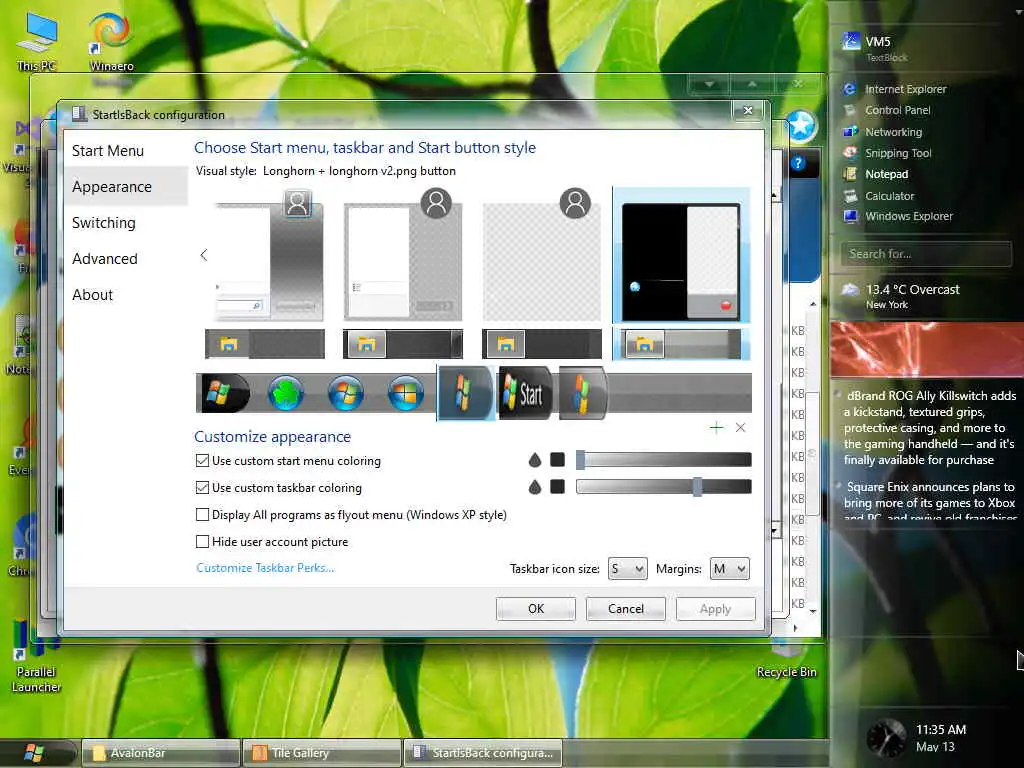The width and height of the screenshot is (1024, 768).
Task: Adjust the taskbar coloring opacity slider
Action: point(664,487)
